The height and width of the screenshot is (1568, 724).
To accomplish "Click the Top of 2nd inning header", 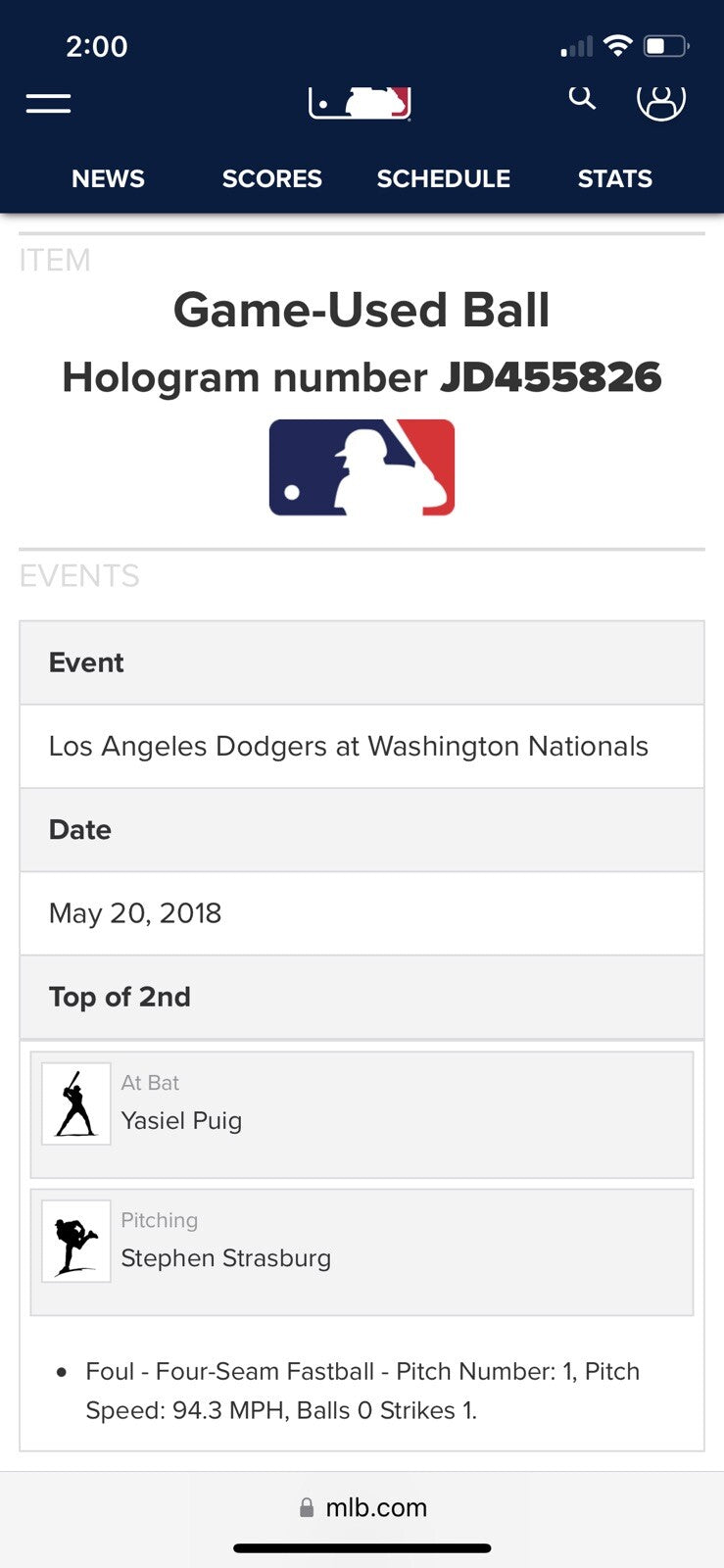I will [120, 997].
